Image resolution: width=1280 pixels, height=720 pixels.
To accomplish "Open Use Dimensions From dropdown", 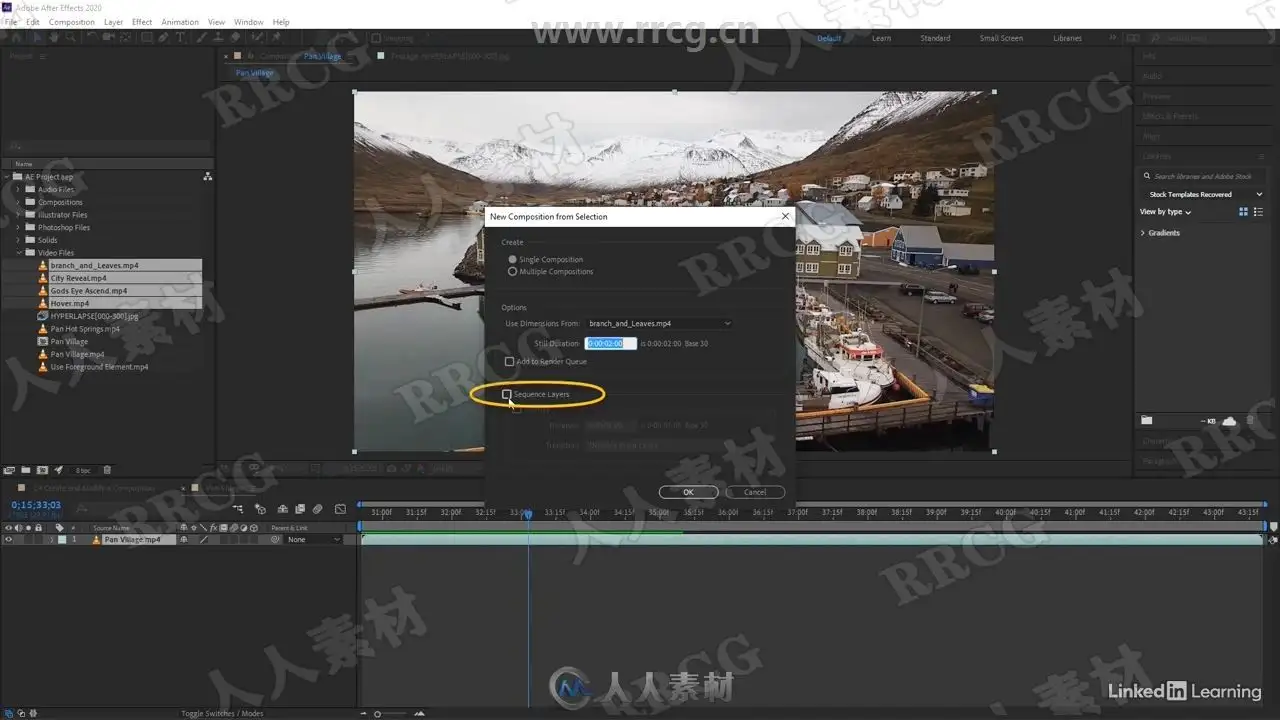I will coord(660,324).
